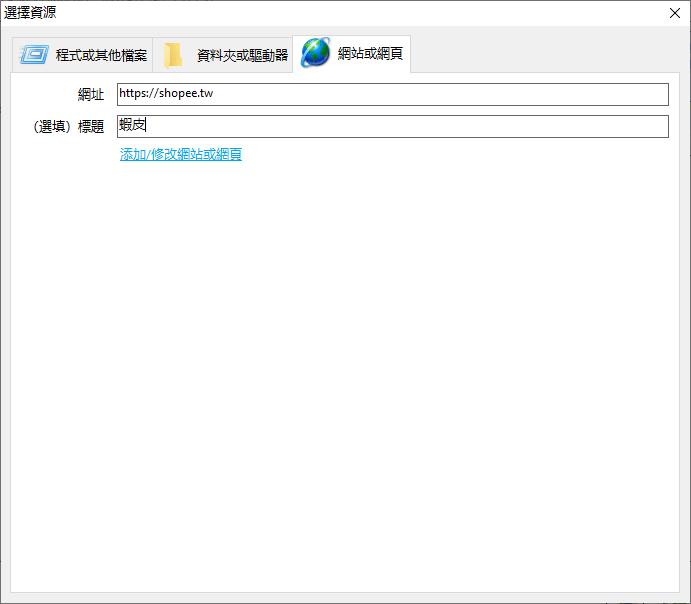691x604 pixels.
Task: Click the globe browser icon
Action: 316,53
